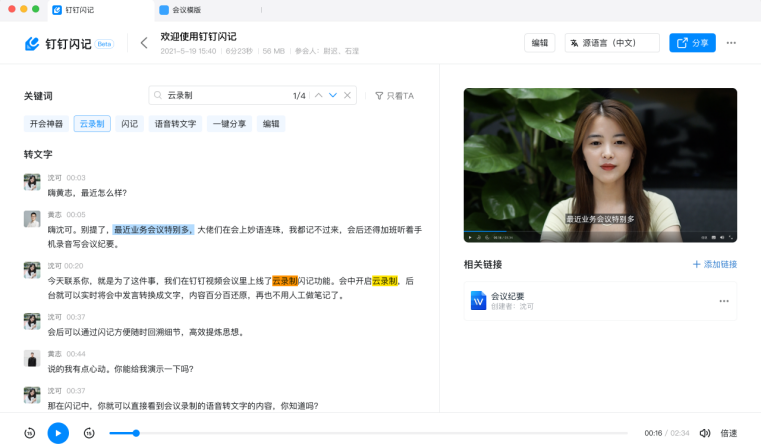This screenshot has height=448, width=765.
Task: Select the 开会神器 keyword tag
Action: [46, 124]
